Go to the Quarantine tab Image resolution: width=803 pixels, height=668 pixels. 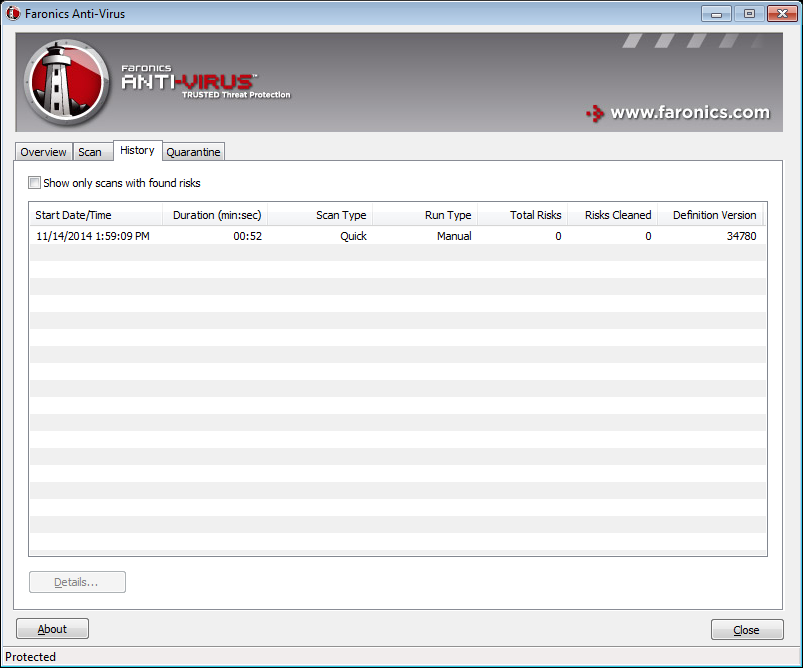tap(193, 152)
